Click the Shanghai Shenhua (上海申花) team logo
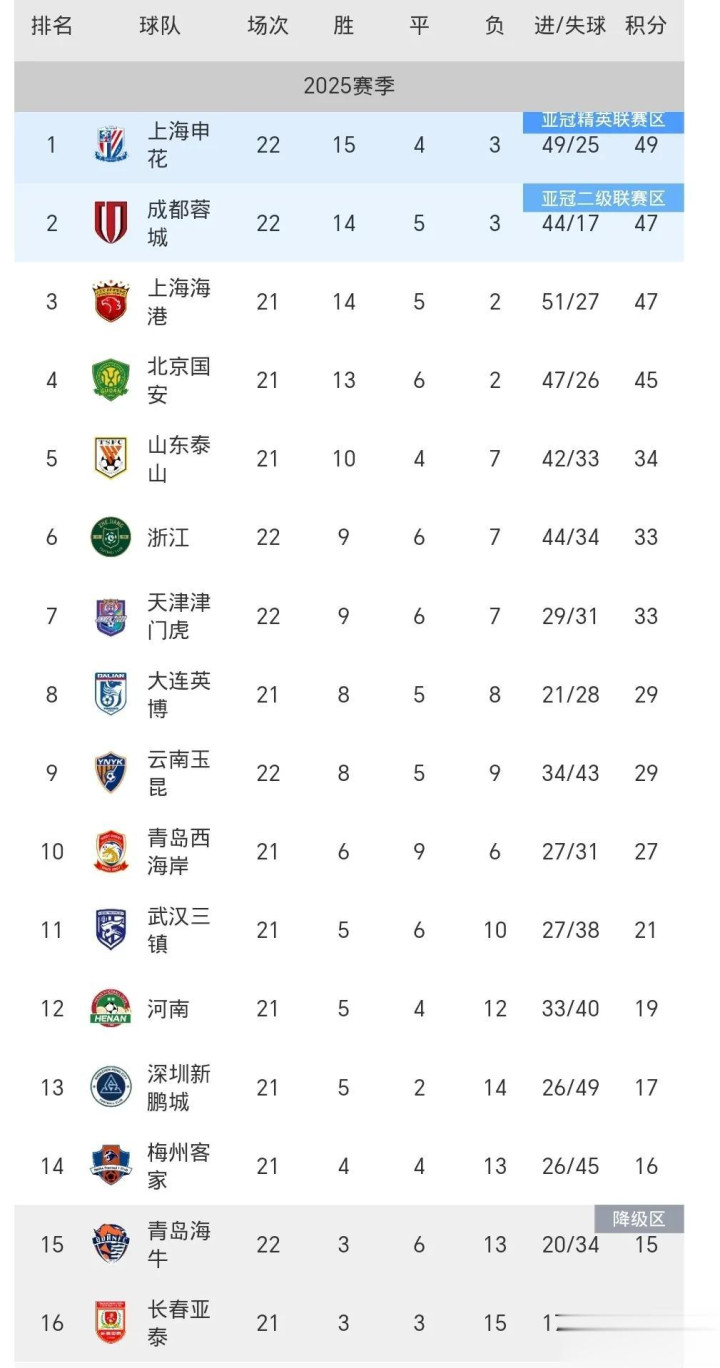This screenshot has width=720, height=1368. pos(111,145)
